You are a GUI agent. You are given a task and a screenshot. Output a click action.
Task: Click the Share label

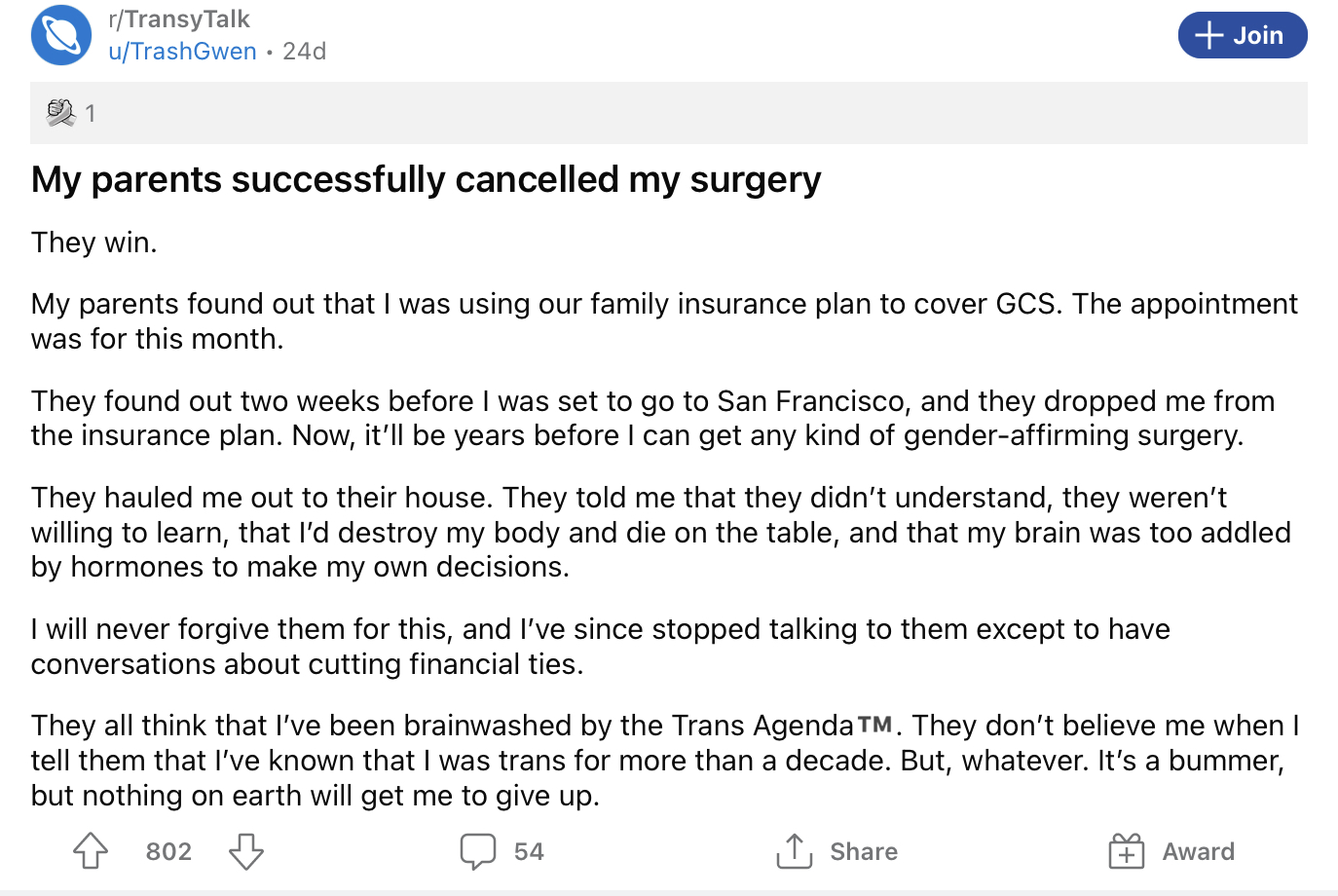pos(864,851)
